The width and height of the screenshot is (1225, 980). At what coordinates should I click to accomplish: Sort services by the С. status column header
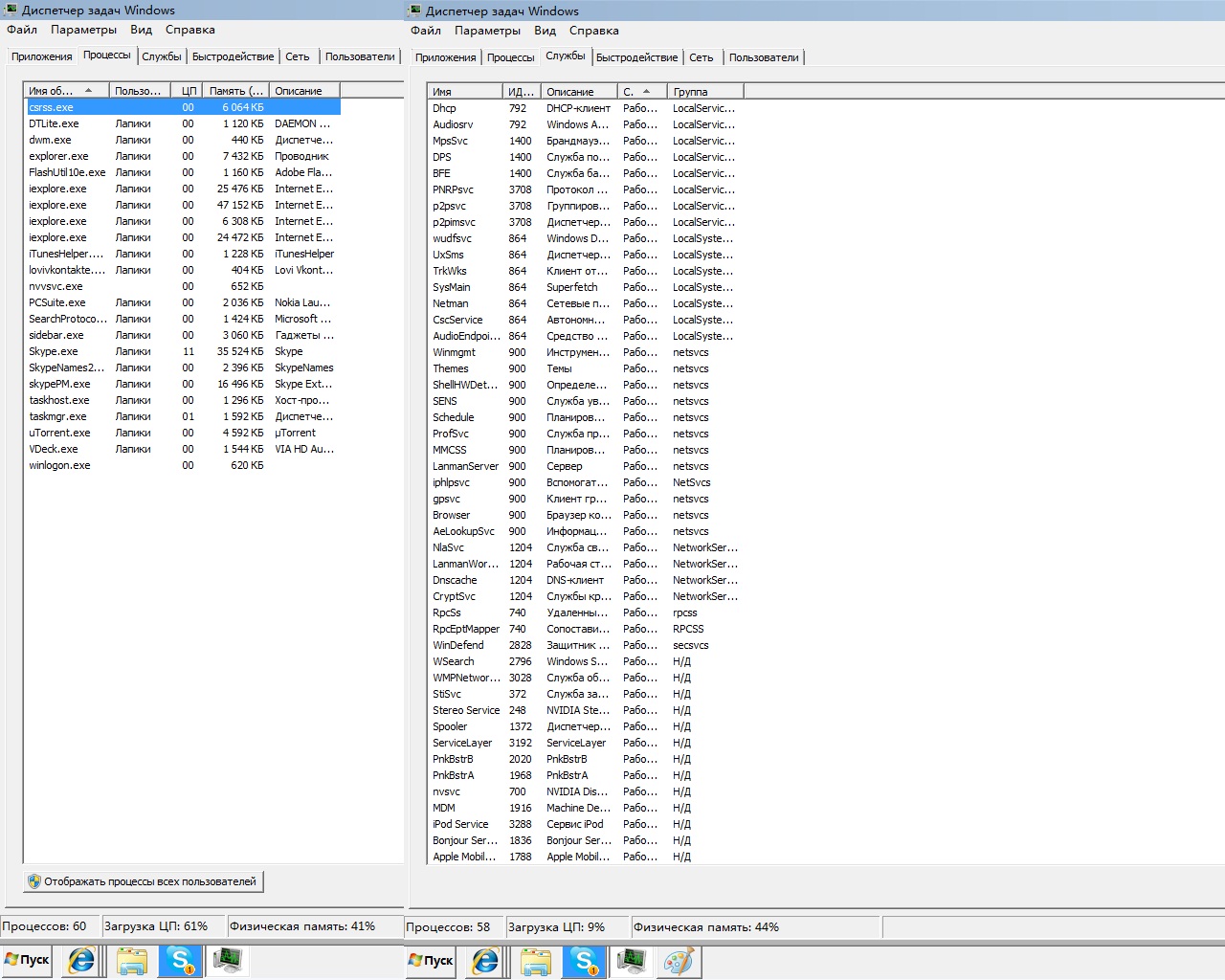[642, 92]
